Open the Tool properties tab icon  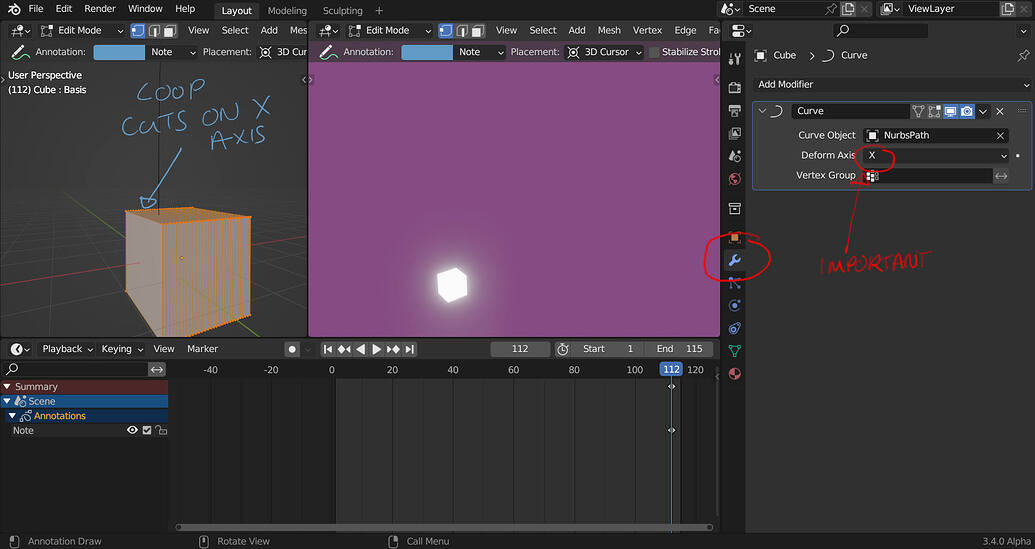click(735, 59)
